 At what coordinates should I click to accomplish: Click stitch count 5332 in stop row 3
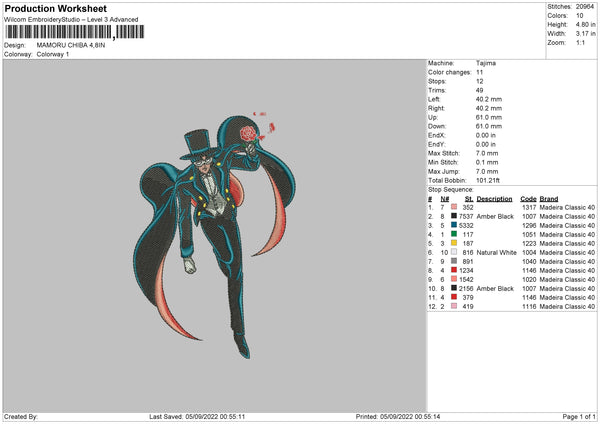(466, 226)
